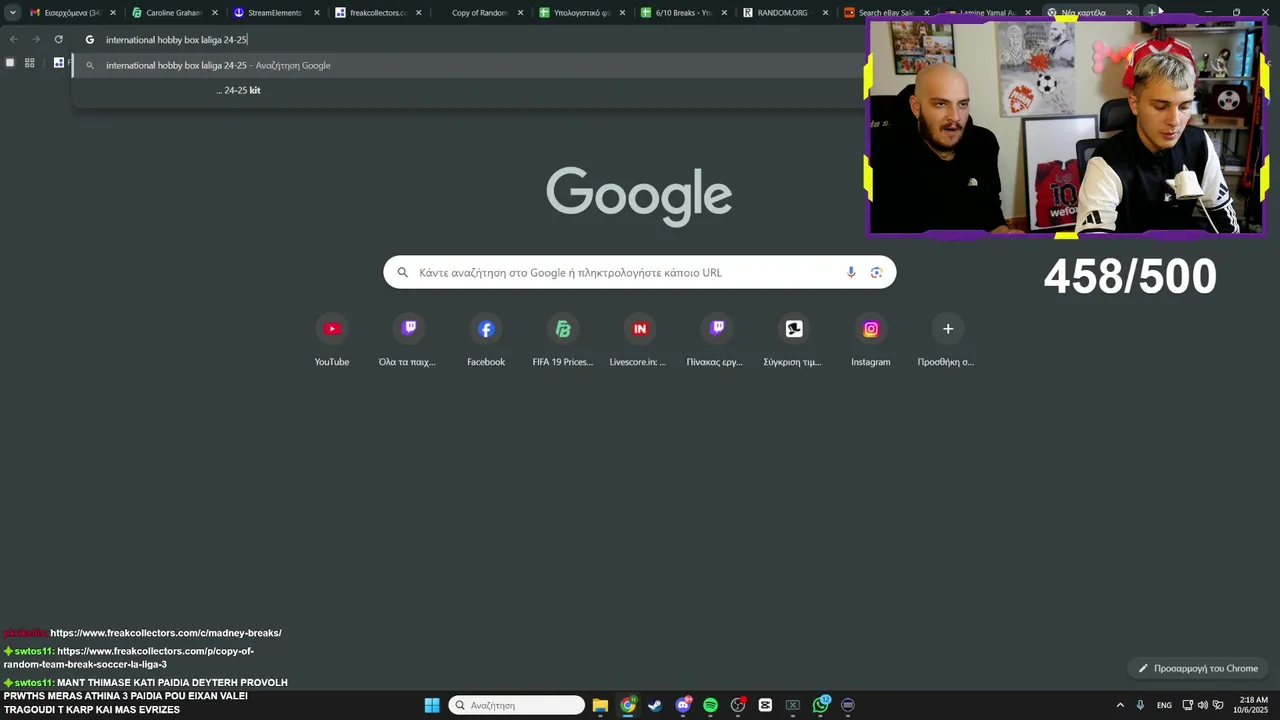The width and height of the screenshot is (1280, 720).
Task: Click the Windows taskbar search box
Action: pos(516,705)
